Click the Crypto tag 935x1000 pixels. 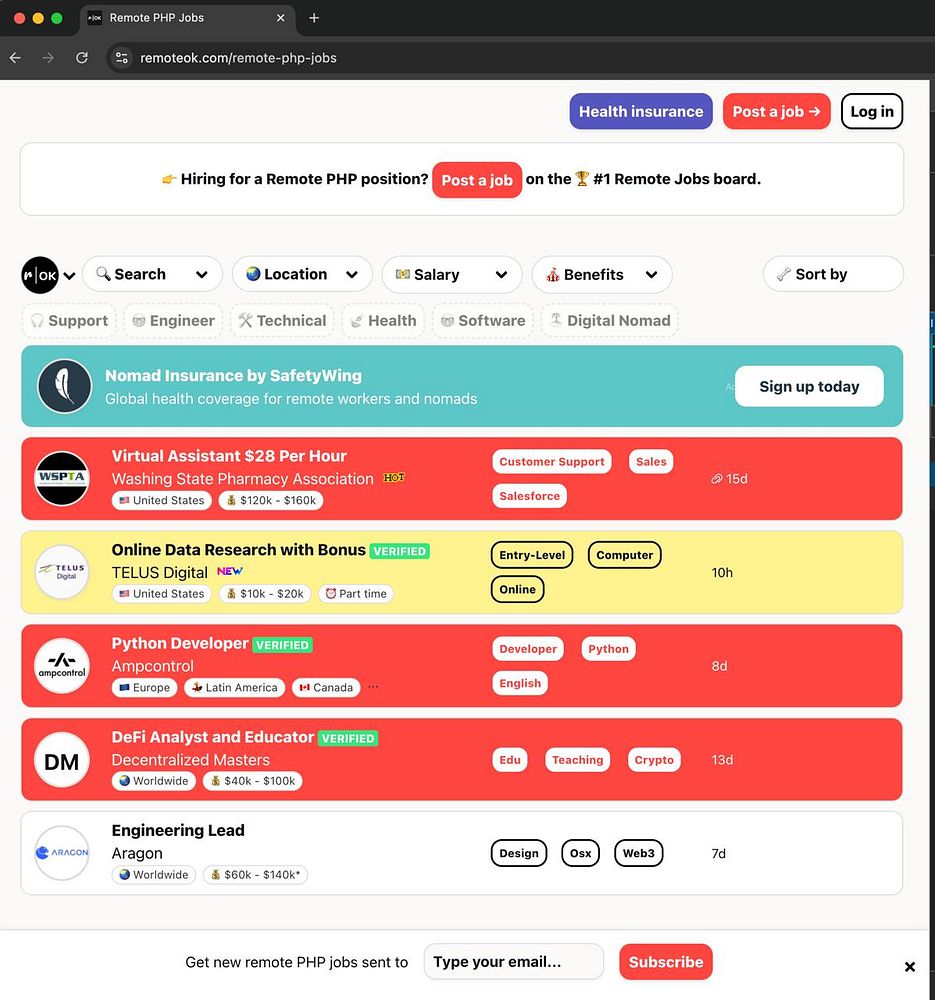654,760
